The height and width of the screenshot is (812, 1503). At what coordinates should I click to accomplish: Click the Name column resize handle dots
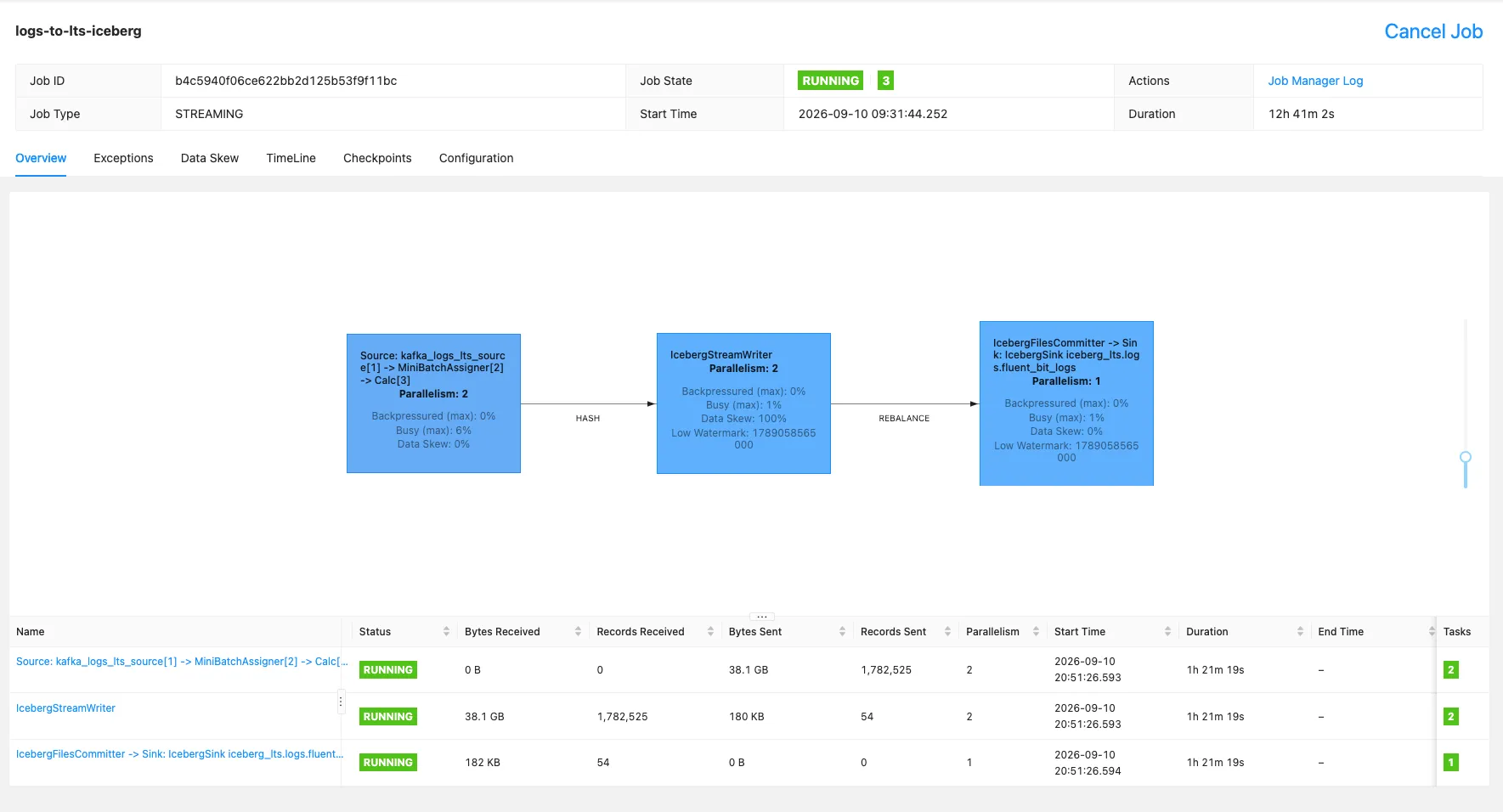click(341, 702)
